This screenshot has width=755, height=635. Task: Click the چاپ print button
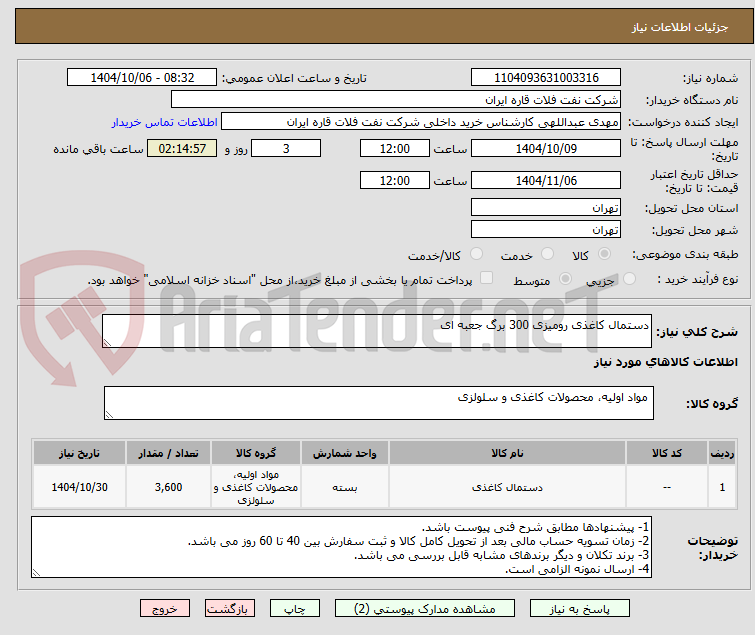295,609
